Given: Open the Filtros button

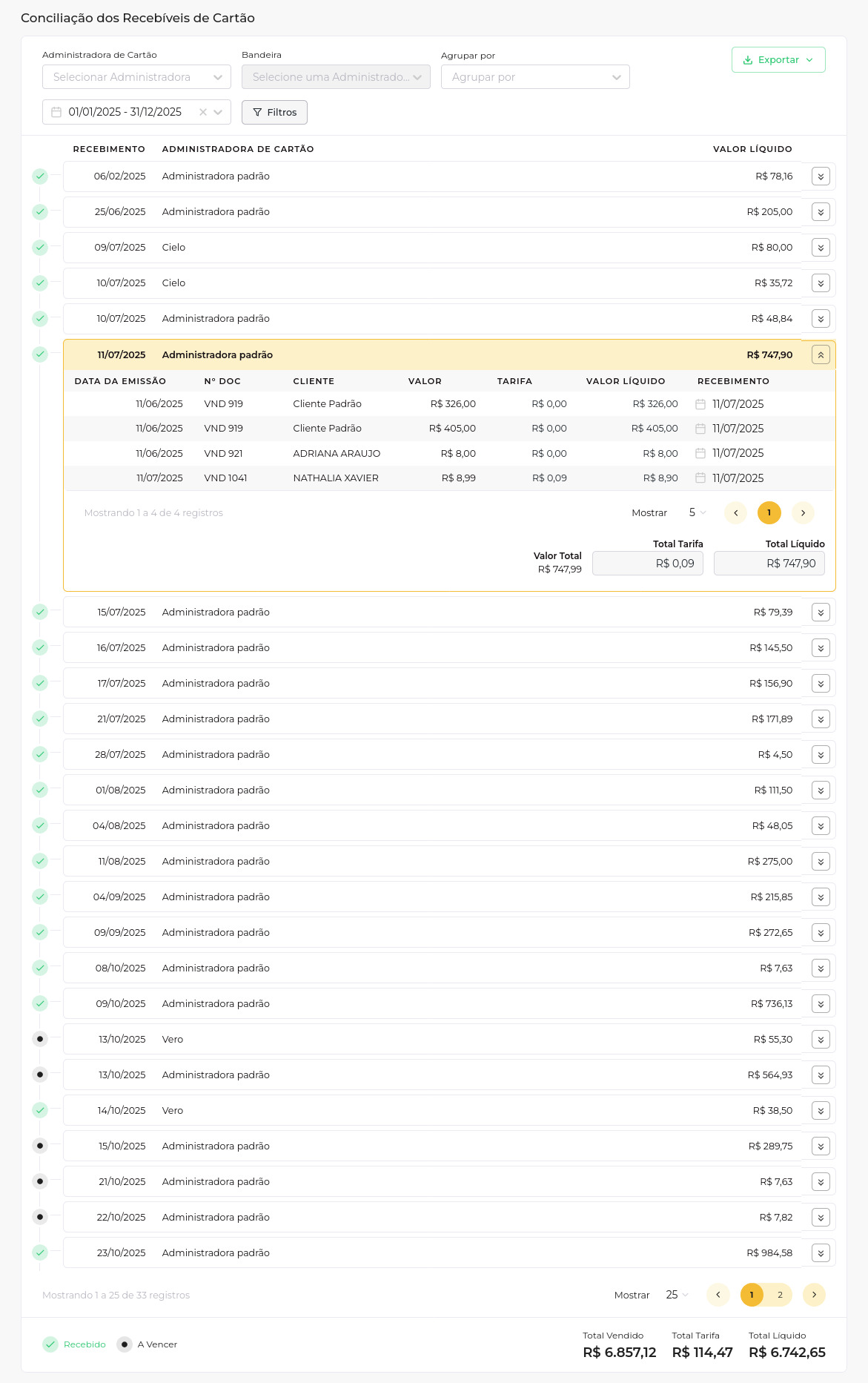Looking at the screenshot, I should (x=274, y=113).
